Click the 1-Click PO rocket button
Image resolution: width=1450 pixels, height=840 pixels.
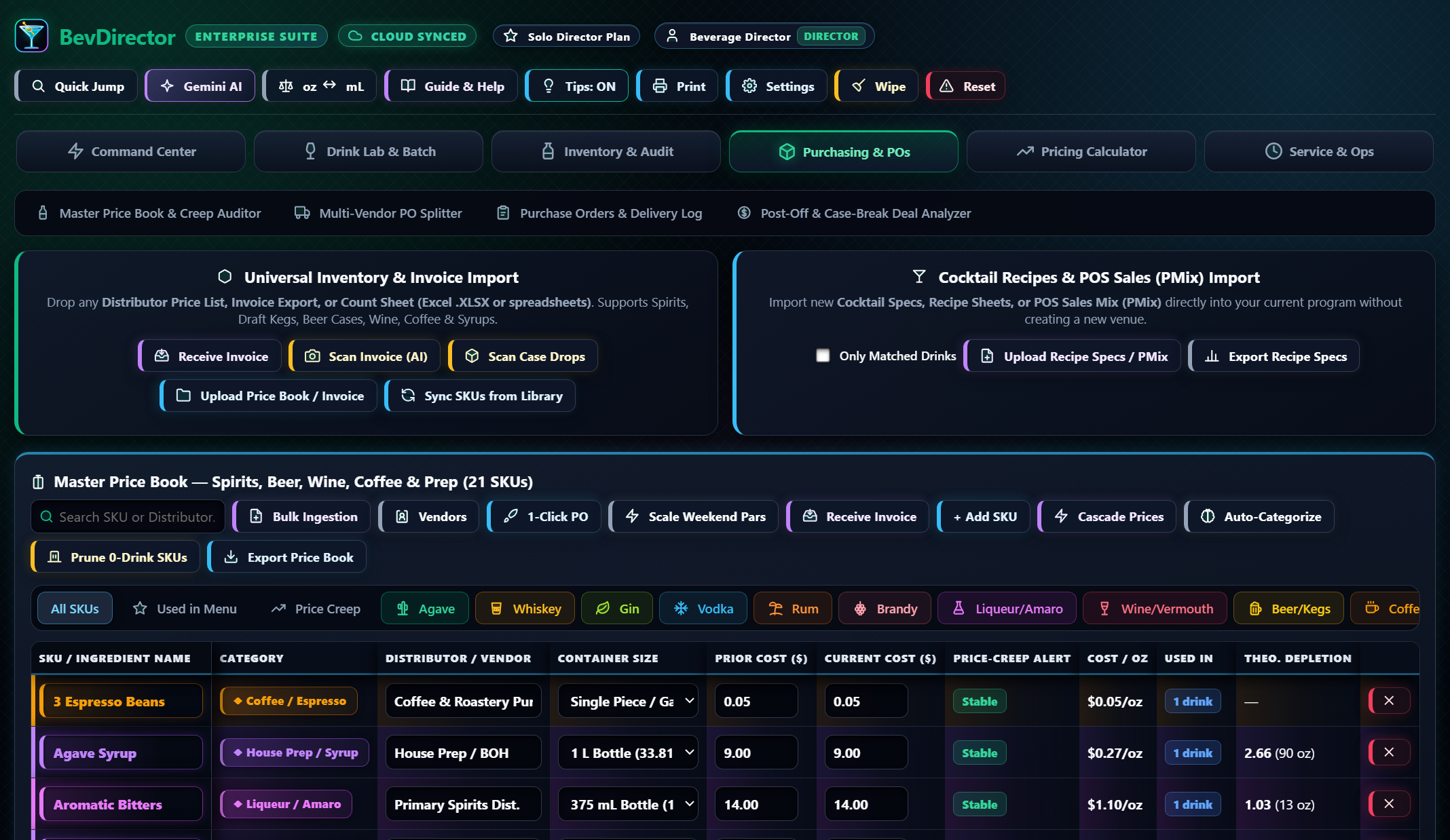(x=544, y=516)
